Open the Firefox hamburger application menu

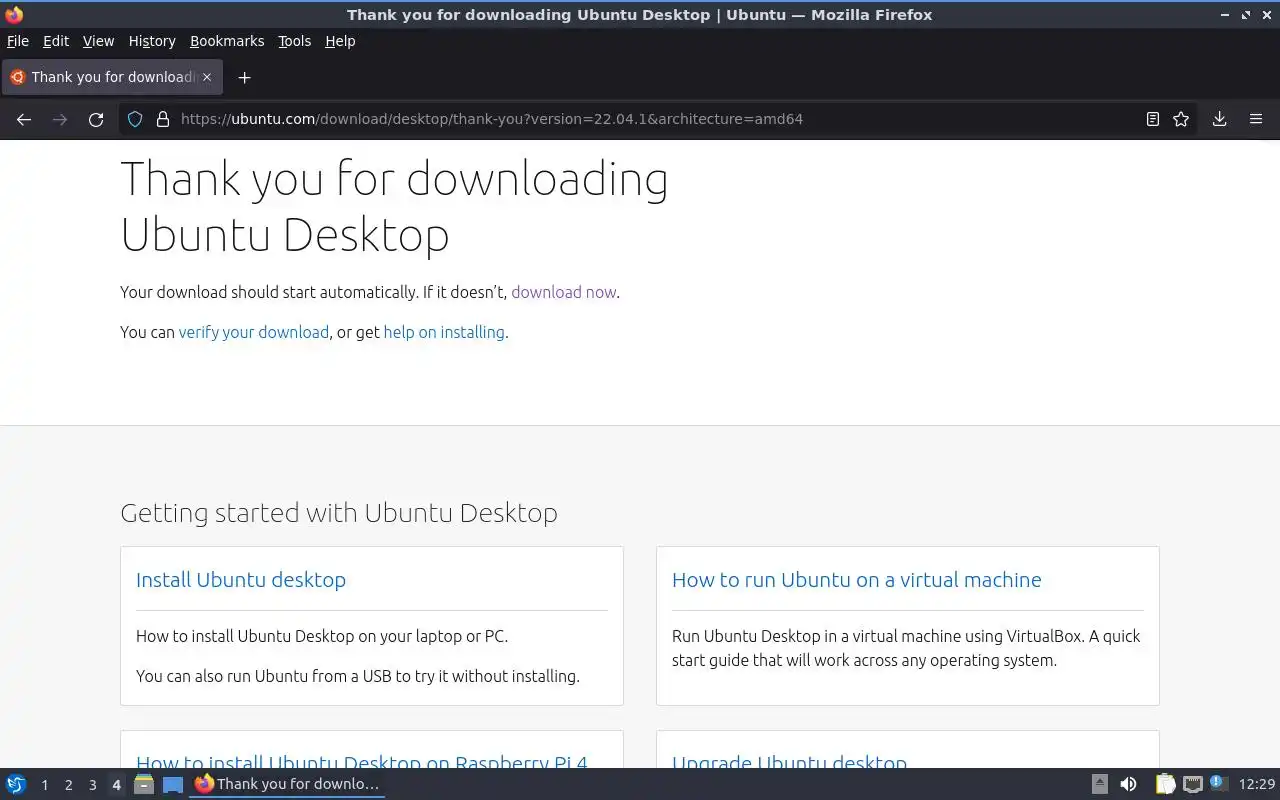tap(1256, 119)
